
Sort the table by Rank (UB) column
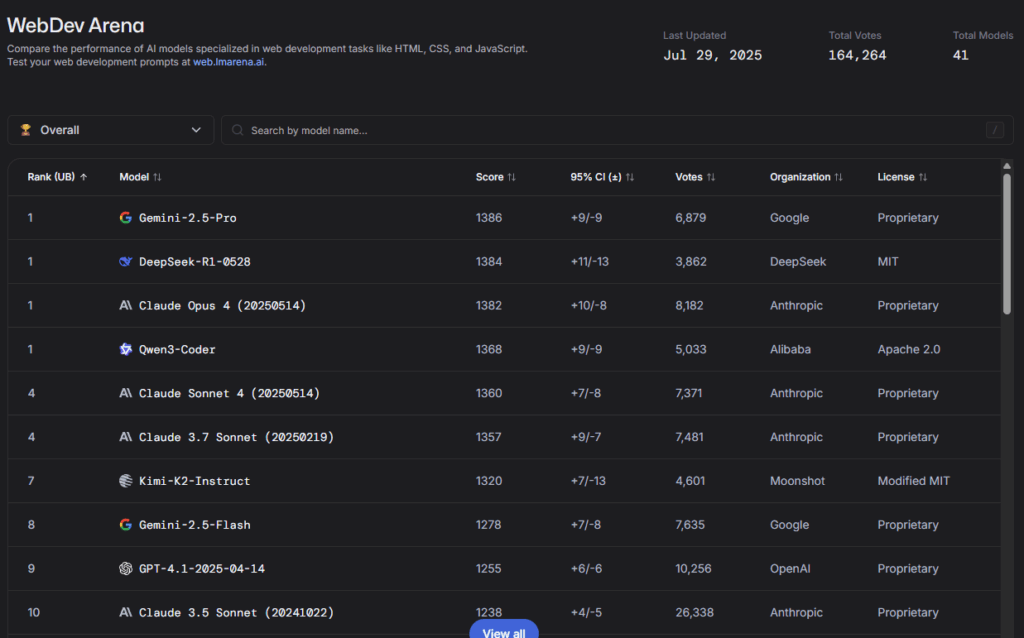pos(57,177)
